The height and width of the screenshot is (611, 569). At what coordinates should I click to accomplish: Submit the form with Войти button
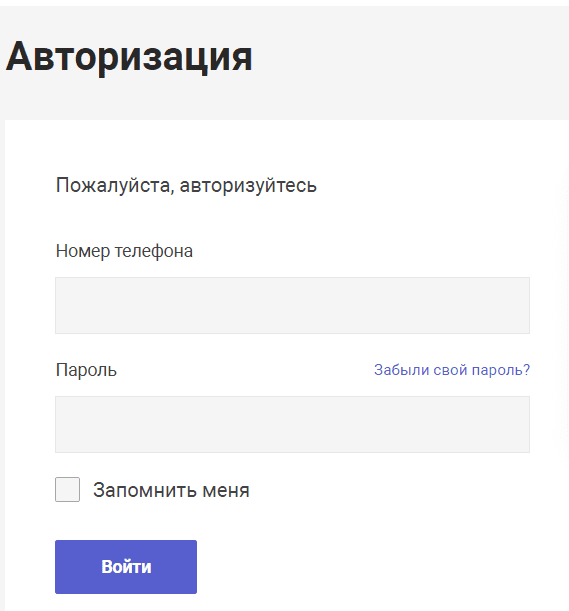pyautogui.click(x=126, y=567)
